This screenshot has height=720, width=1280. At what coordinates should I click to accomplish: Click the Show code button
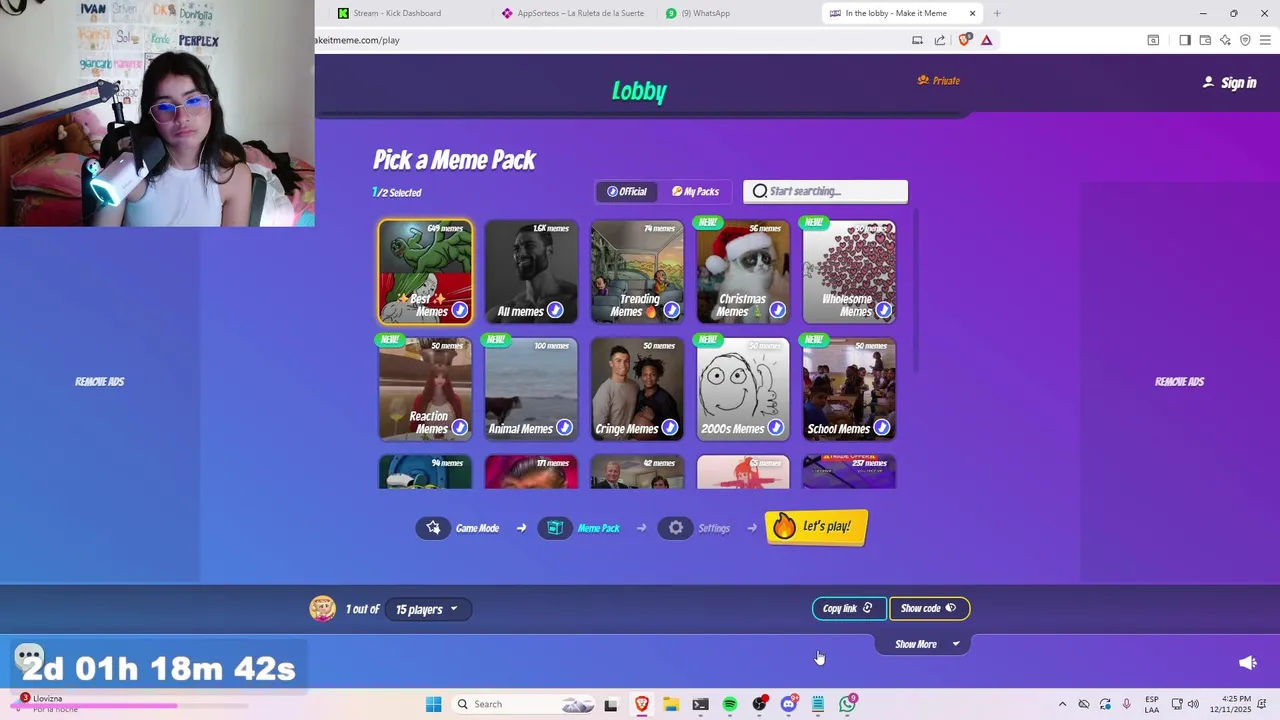click(x=928, y=608)
